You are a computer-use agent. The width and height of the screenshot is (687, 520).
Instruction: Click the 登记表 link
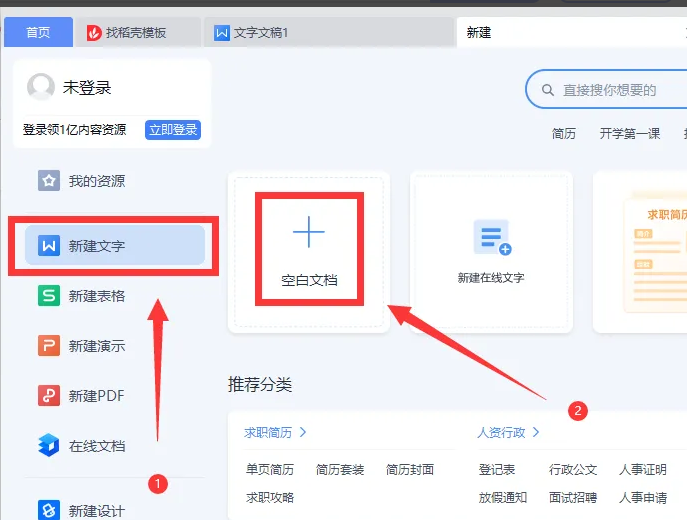pos(497,469)
